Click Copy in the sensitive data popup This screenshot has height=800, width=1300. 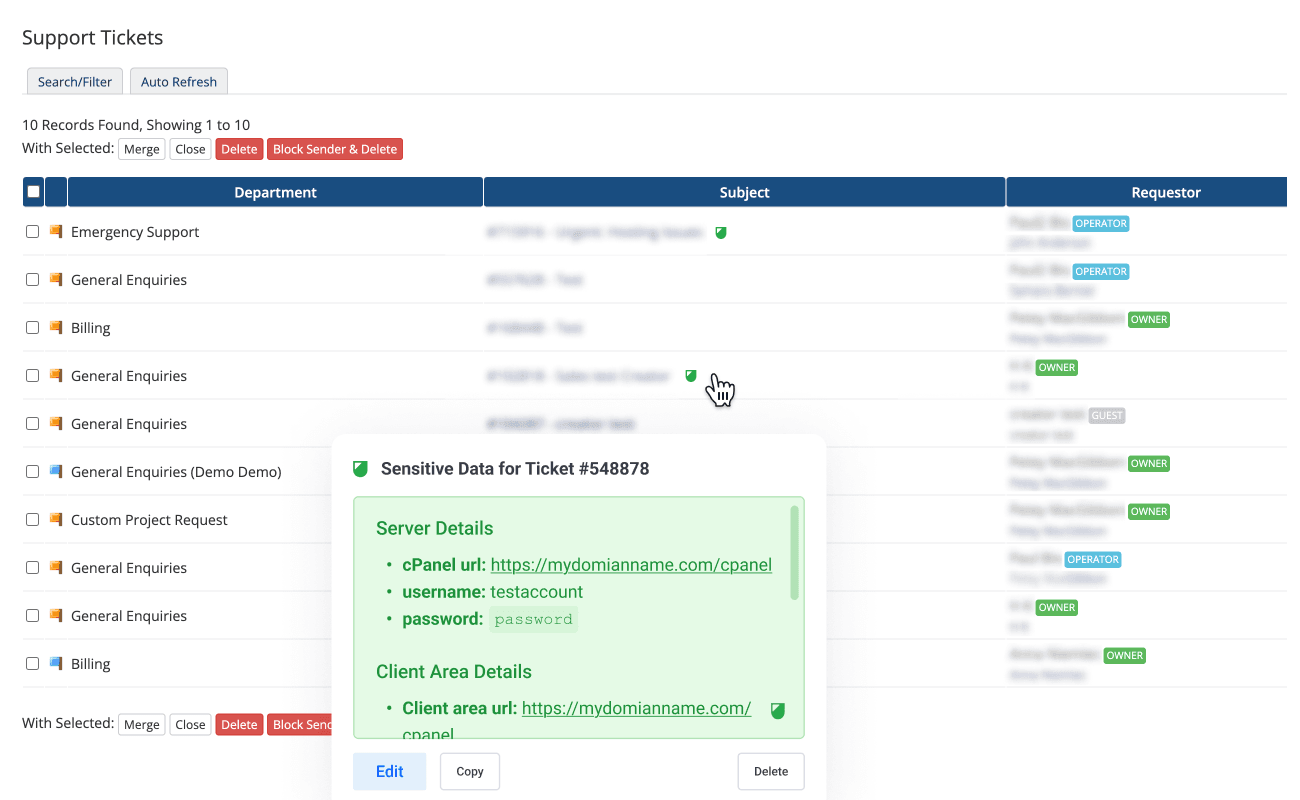point(470,771)
